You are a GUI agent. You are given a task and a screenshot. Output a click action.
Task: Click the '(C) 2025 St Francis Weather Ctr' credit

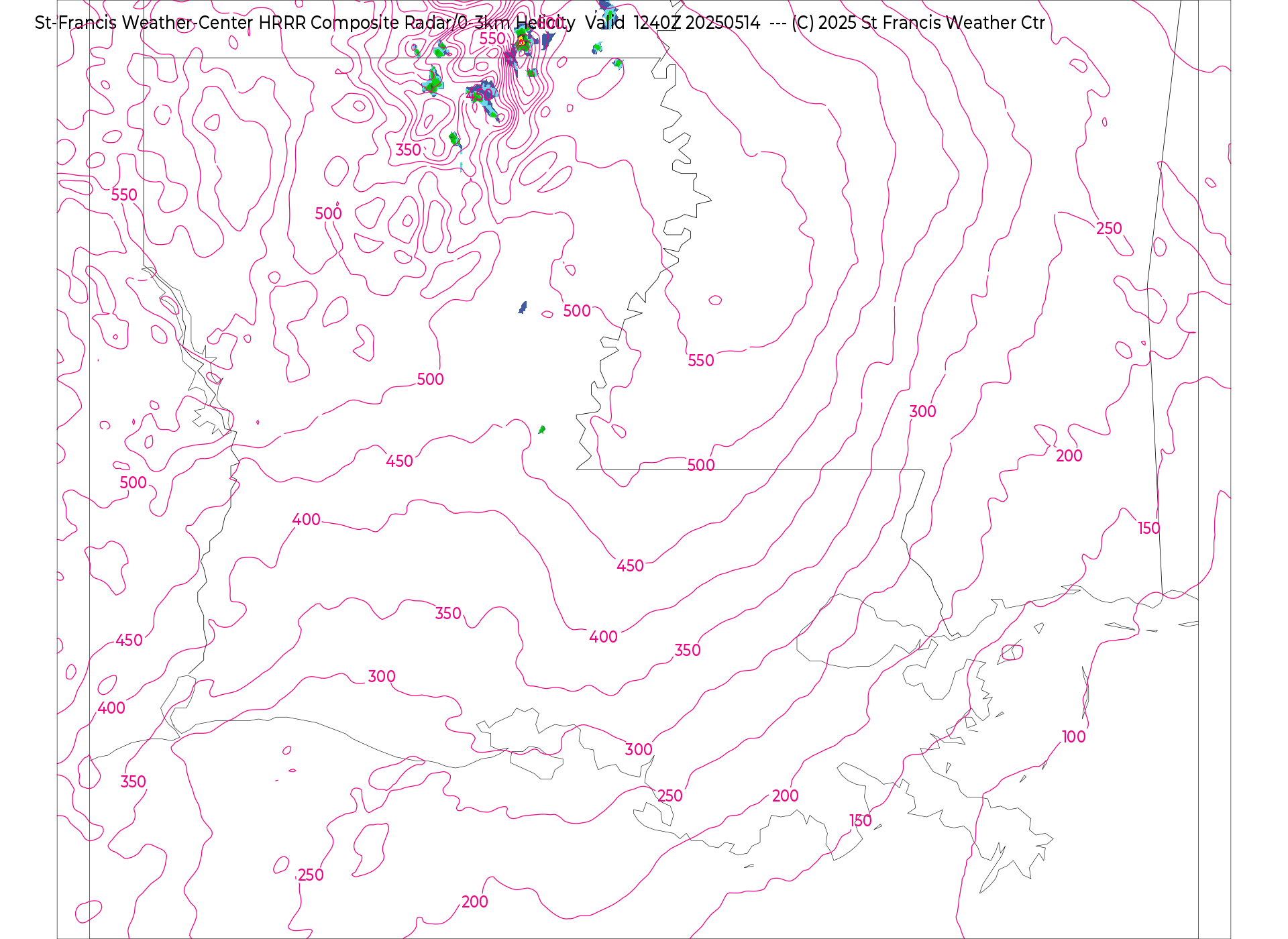(918, 23)
